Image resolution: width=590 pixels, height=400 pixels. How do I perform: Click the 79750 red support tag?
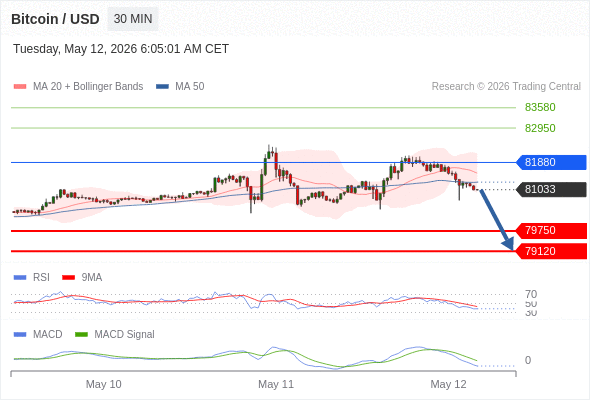550,230
